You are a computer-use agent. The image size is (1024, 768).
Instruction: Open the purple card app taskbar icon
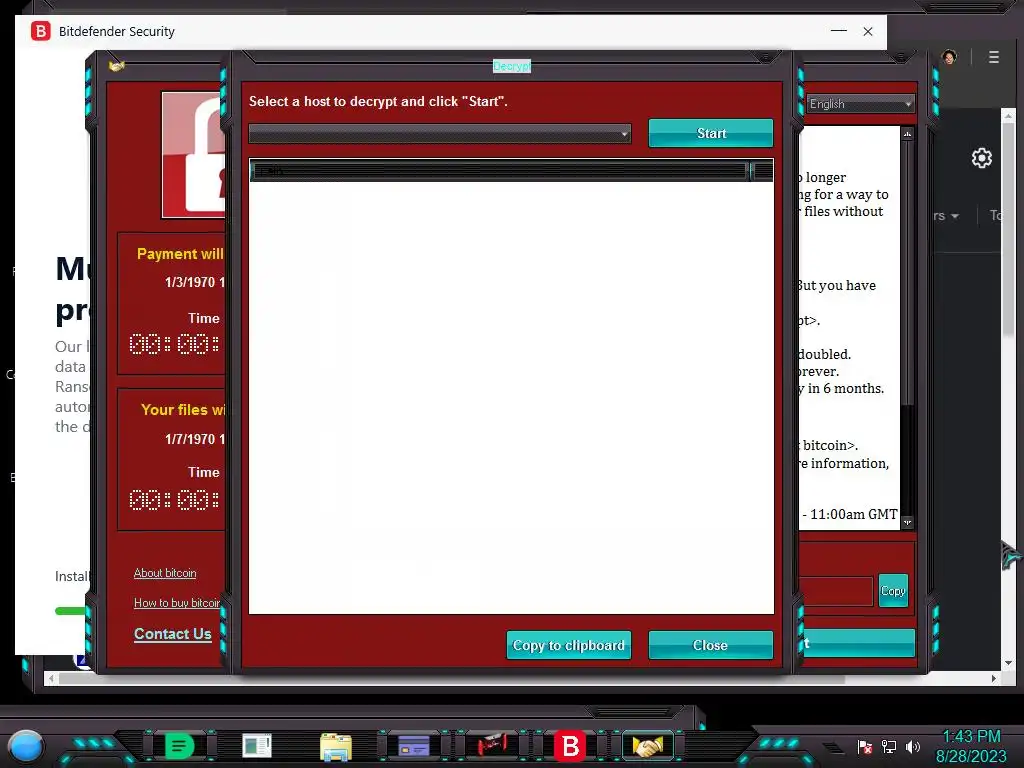[x=413, y=746]
